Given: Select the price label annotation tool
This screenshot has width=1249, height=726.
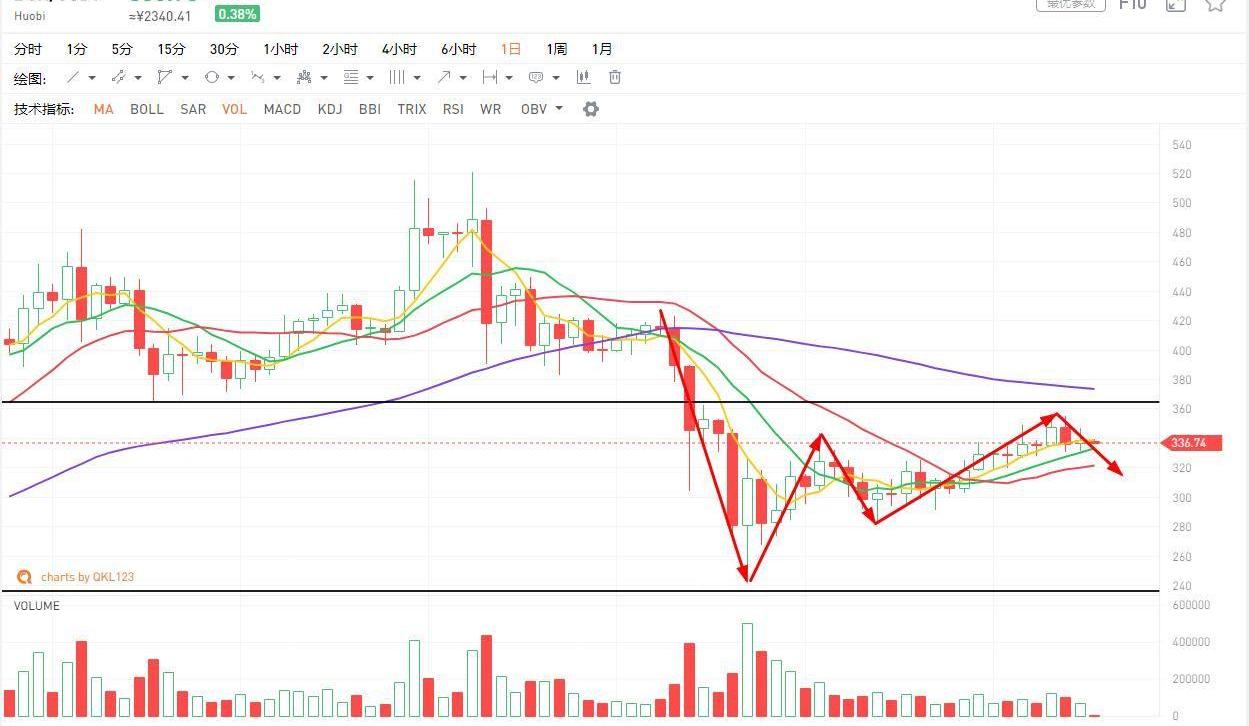Looking at the screenshot, I should (x=536, y=78).
